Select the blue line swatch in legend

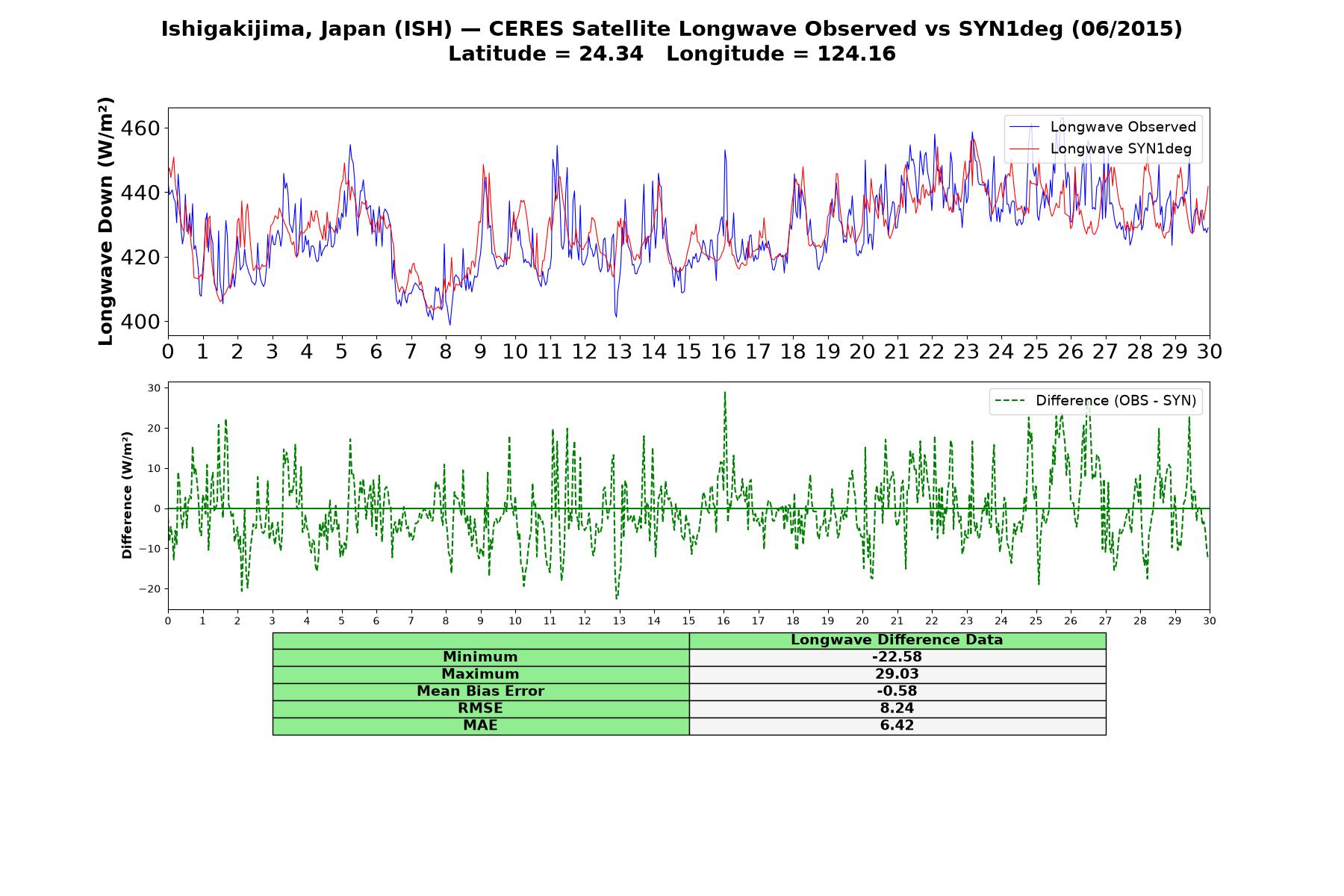1024,127
